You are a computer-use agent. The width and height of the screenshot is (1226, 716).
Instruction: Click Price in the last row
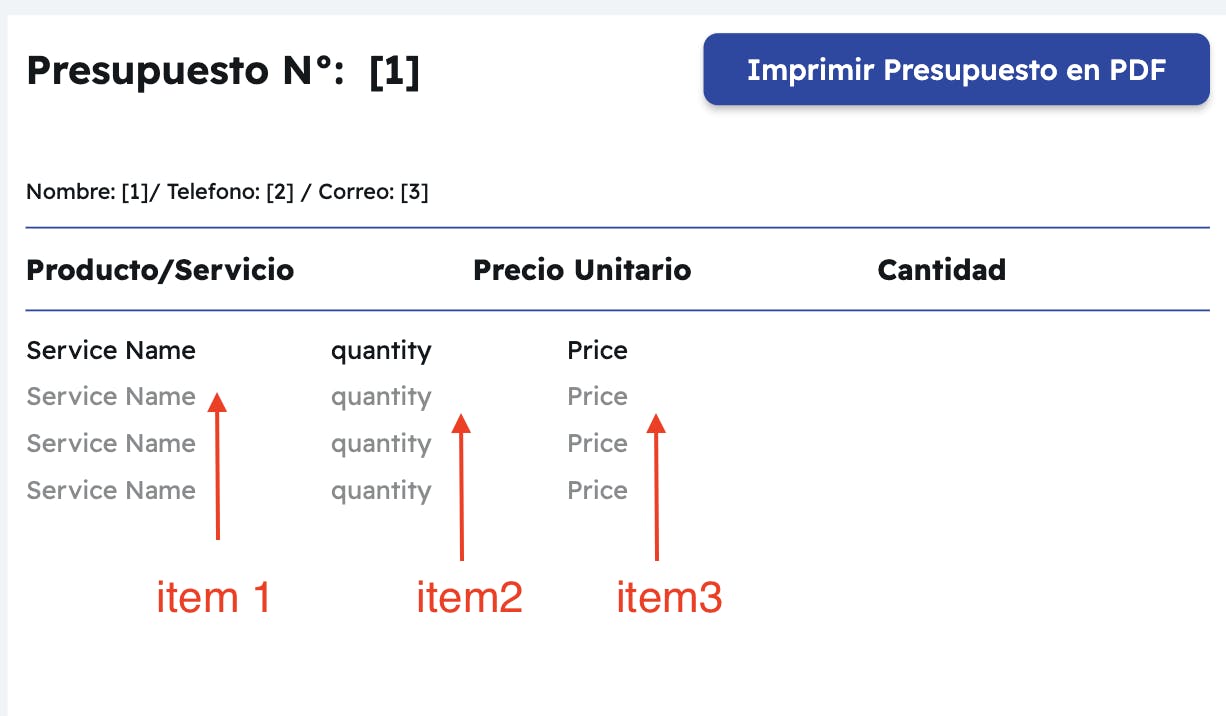point(597,491)
